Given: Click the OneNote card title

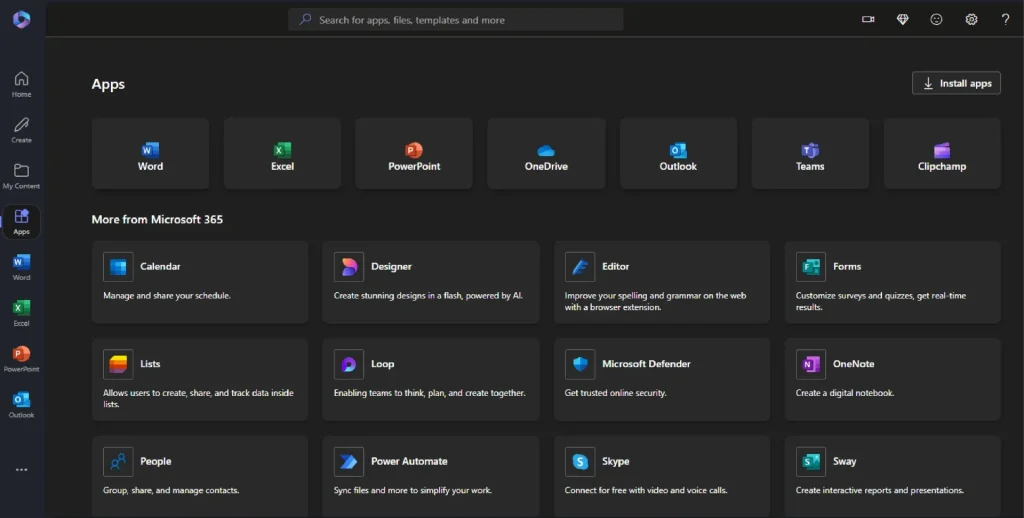Looking at the screenshot, I should [853, 364].
